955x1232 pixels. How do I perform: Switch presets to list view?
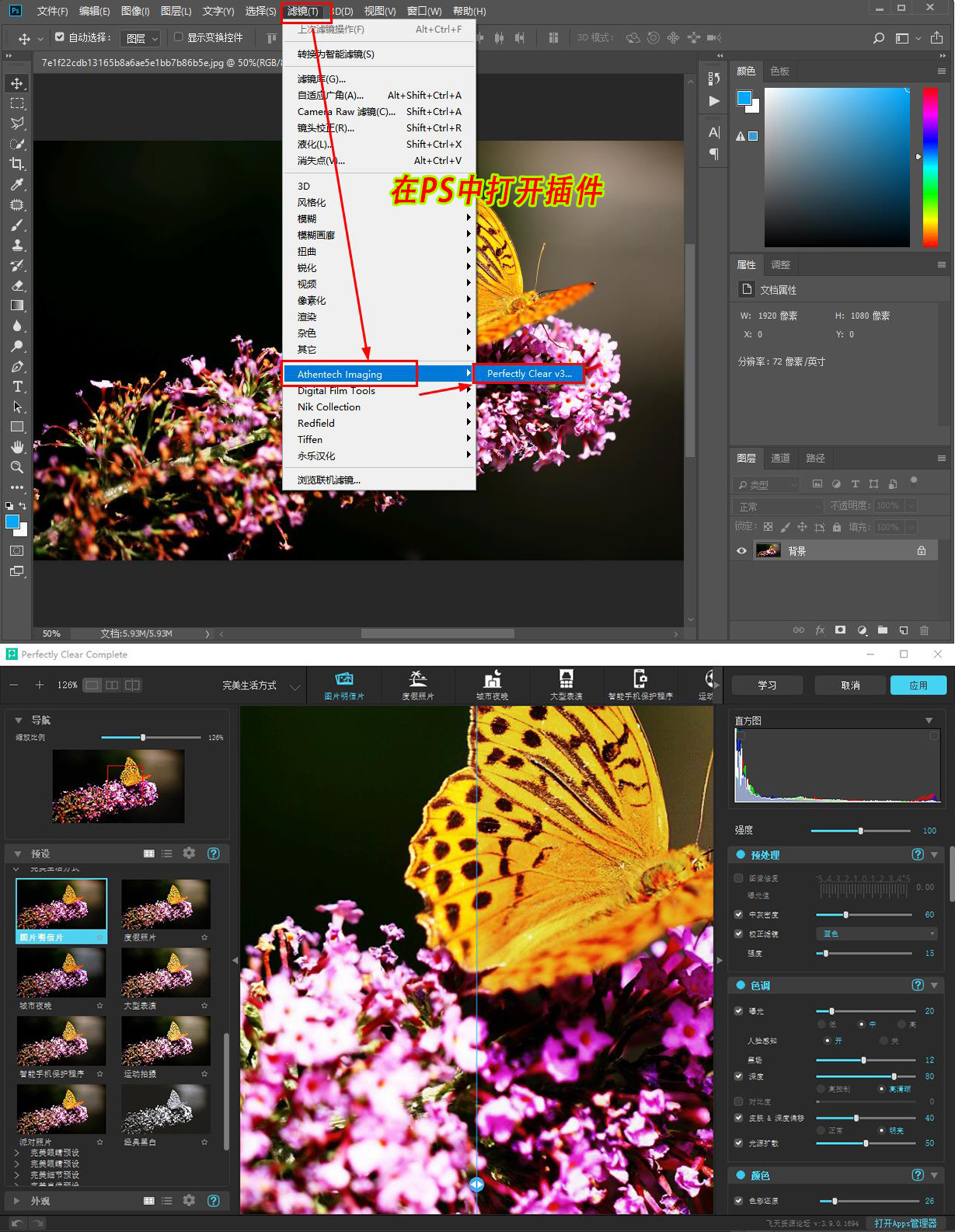click(x=167, y=853)
